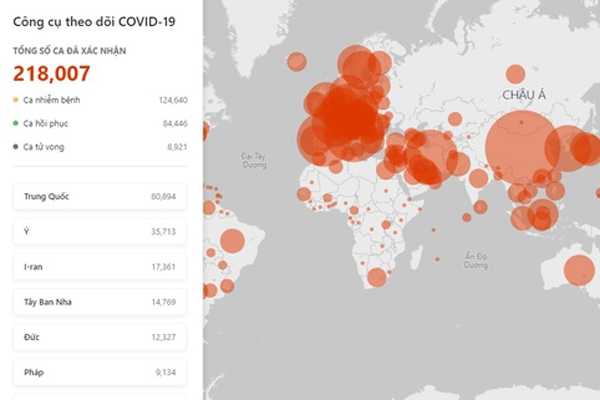The width and height of the screenshot is (600, 400).
Task: Select Pháp in the country list
Action: click(x=100, y=372)
